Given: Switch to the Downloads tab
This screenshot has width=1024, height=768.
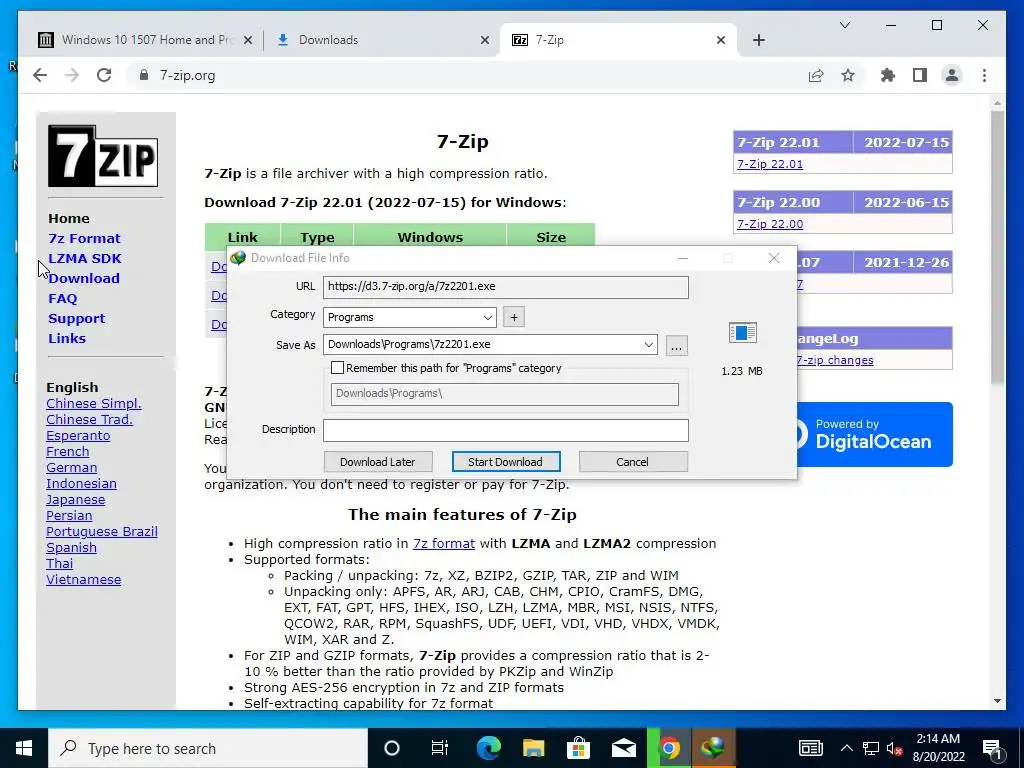Looking at the screenshot, I should [x=382, y=40].
